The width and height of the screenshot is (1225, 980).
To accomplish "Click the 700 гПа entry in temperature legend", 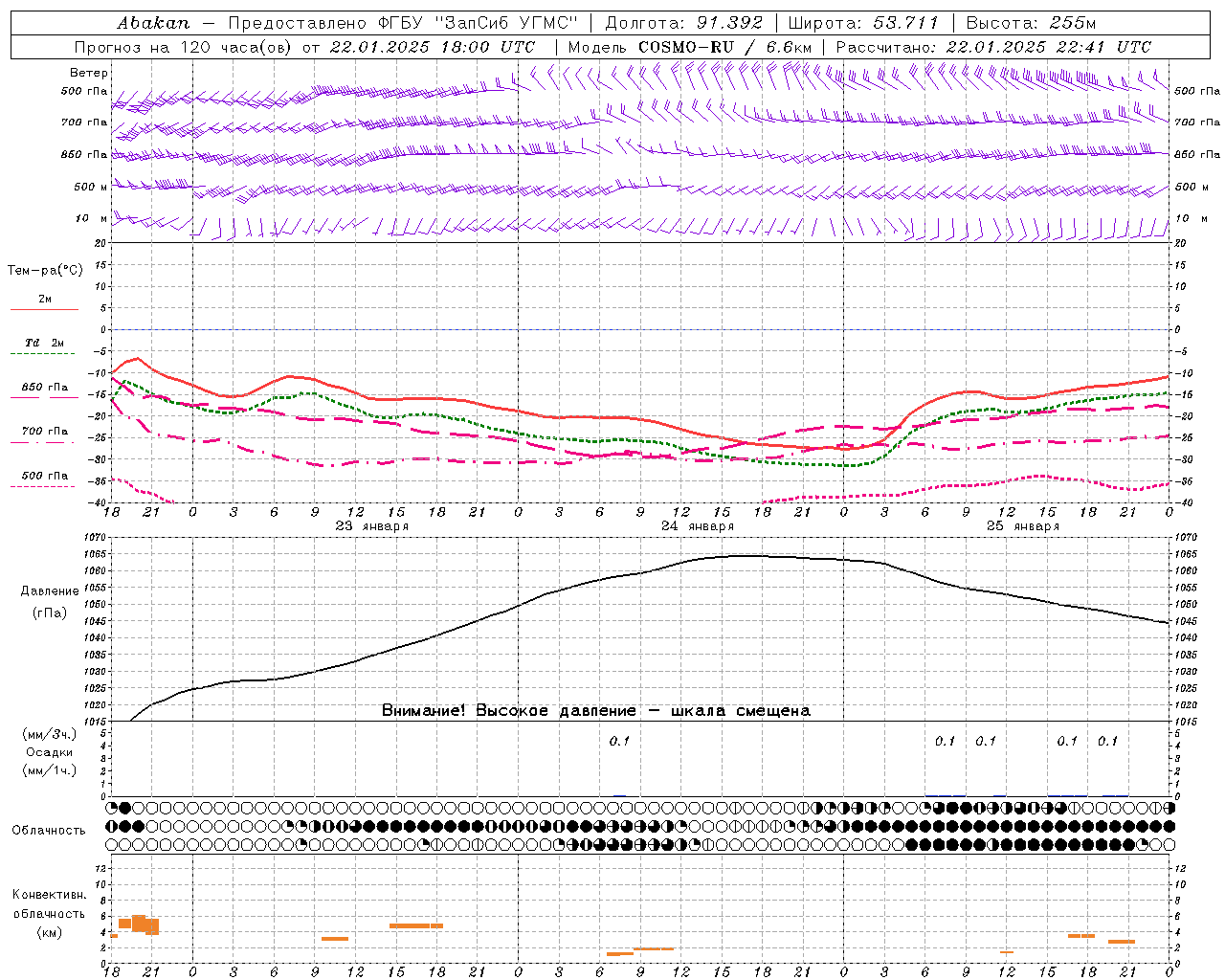I will (45, 431).
